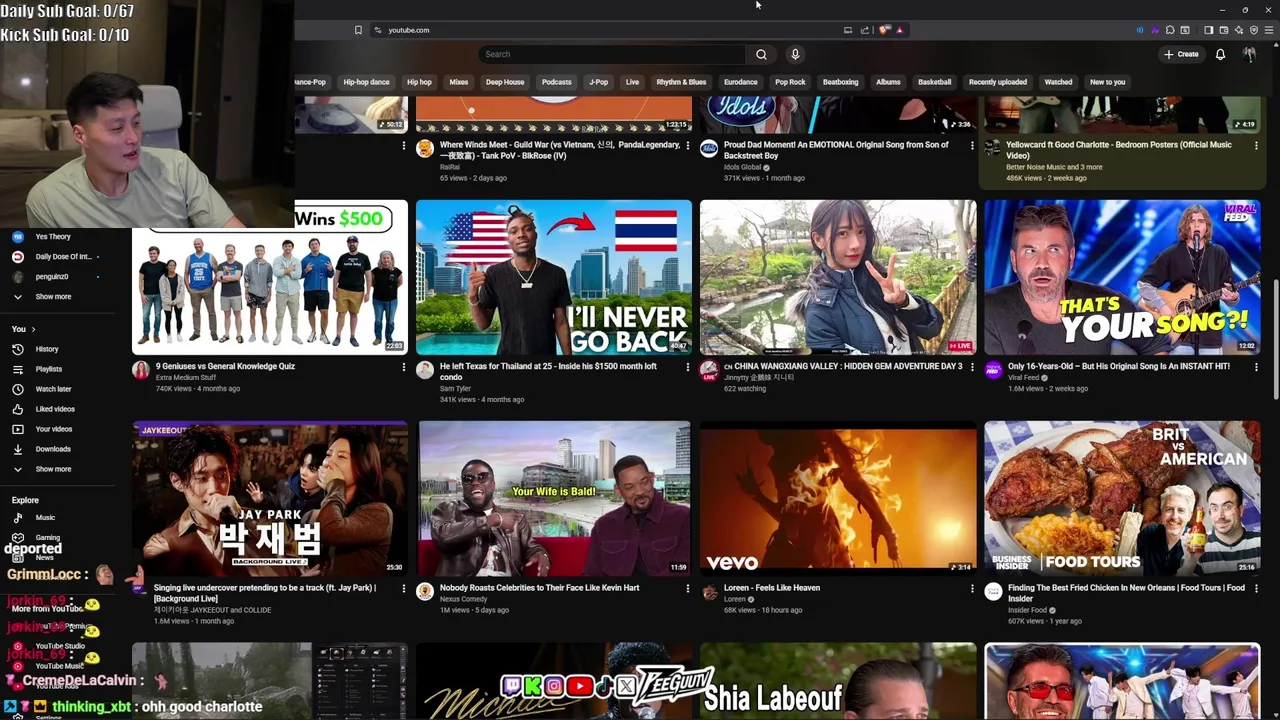This screenshot has height=720, width=1280.
Task: Play the Jay Park Background Live thumbnail
Action: point(270,498)
